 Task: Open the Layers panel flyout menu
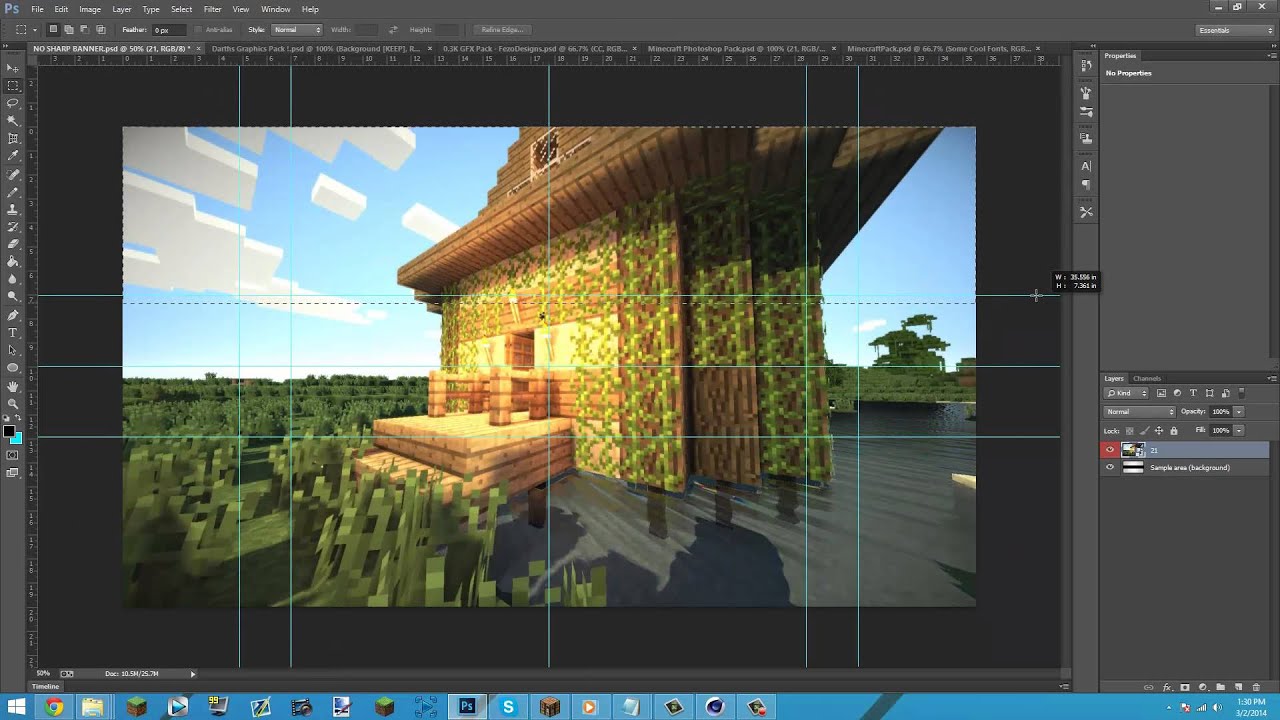(1272, 379)
